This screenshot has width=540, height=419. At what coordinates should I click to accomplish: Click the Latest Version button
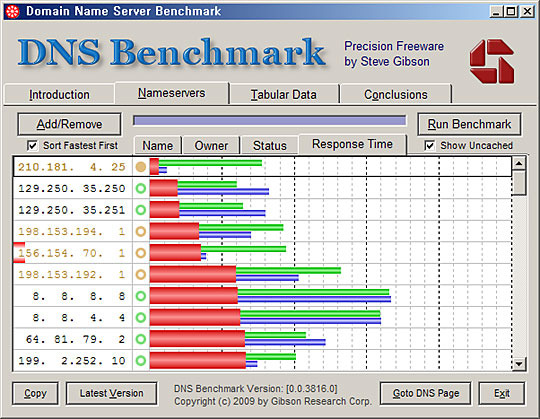point(112,393)
